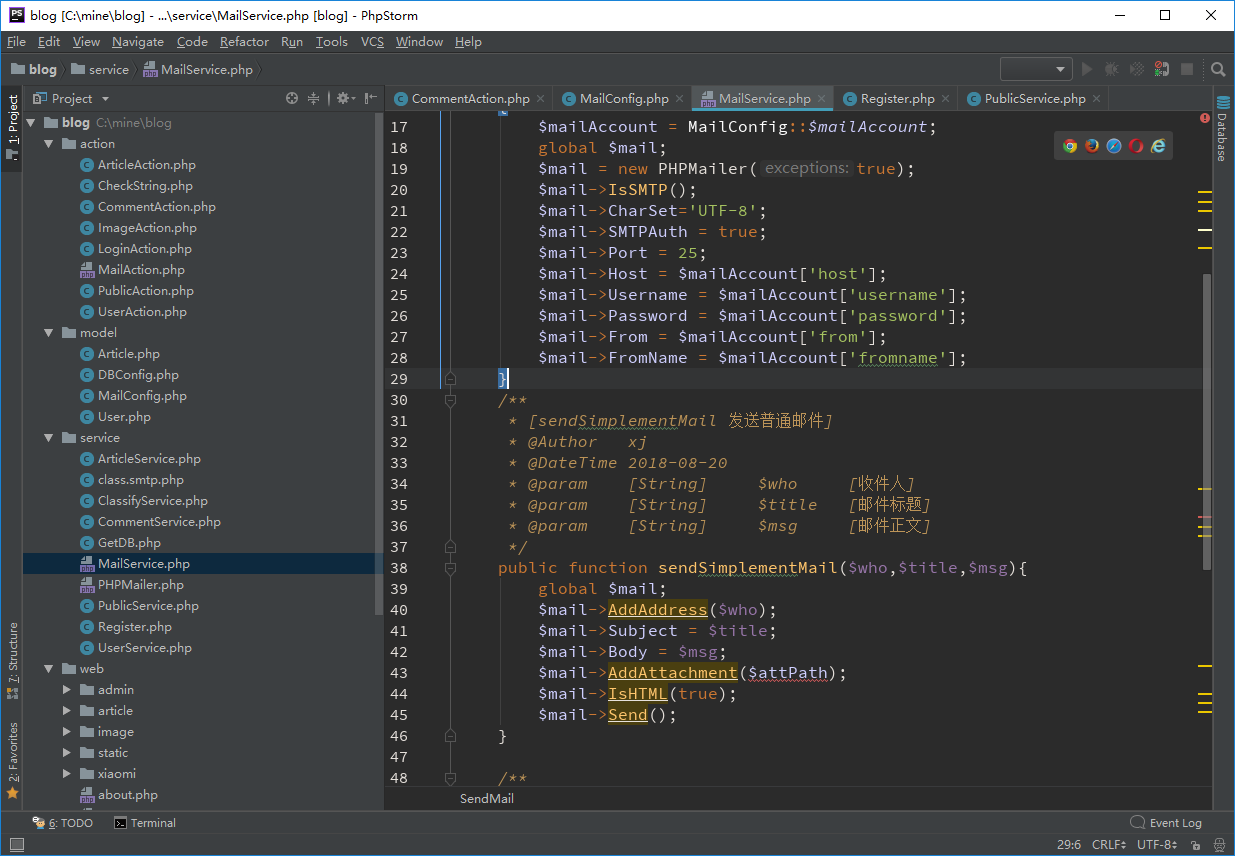Screen dimensions: 1235x856
Task: Open the Structure tool window
Action: pyautogui.click(x=13, y=660)
